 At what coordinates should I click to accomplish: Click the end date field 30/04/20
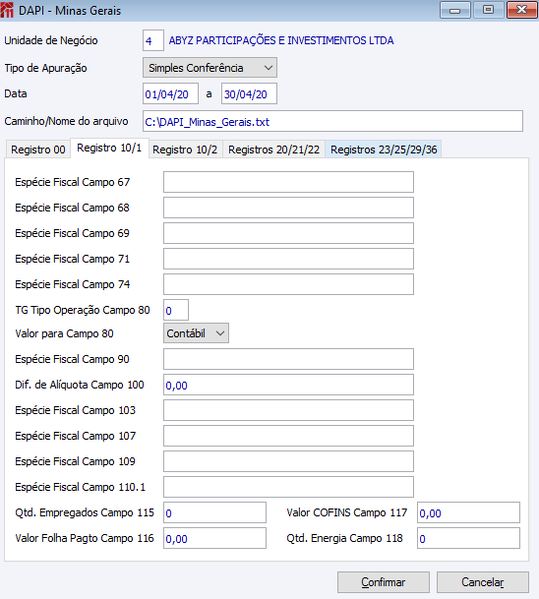pyautogui.click(x=249, y=94)
